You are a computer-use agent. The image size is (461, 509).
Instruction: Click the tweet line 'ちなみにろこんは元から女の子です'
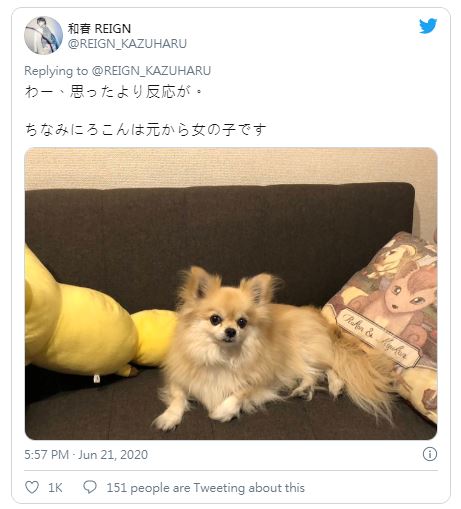tap(146, 130)
